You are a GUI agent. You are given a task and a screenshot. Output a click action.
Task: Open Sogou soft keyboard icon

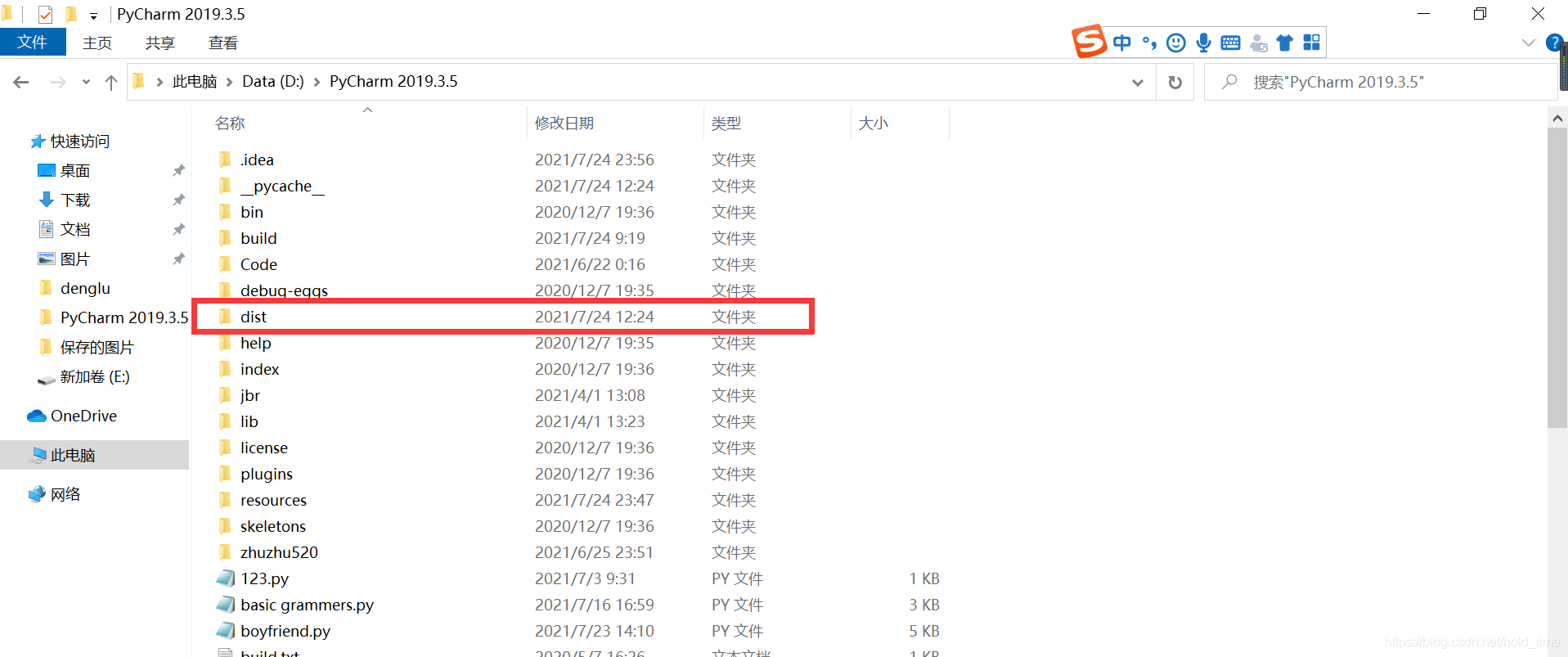[x=1230, y=43]
